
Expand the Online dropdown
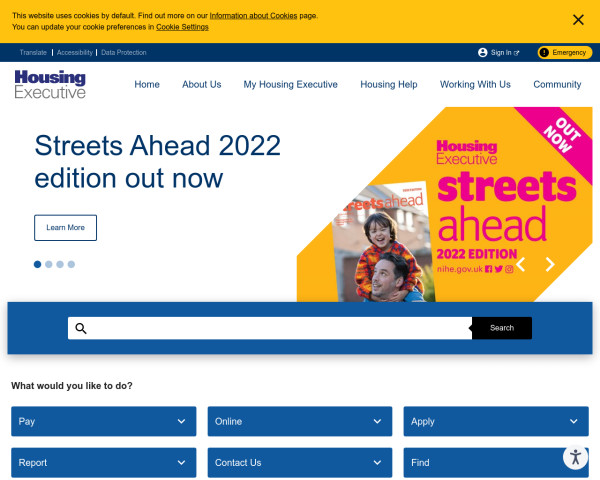coord(300,421)
